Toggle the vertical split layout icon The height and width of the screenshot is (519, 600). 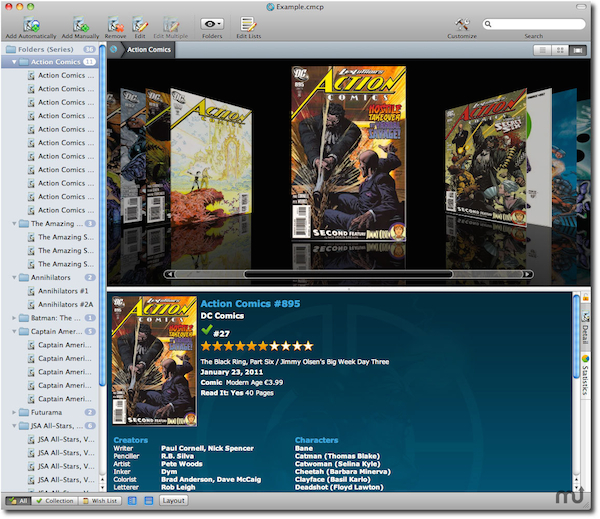pos(132,501)
